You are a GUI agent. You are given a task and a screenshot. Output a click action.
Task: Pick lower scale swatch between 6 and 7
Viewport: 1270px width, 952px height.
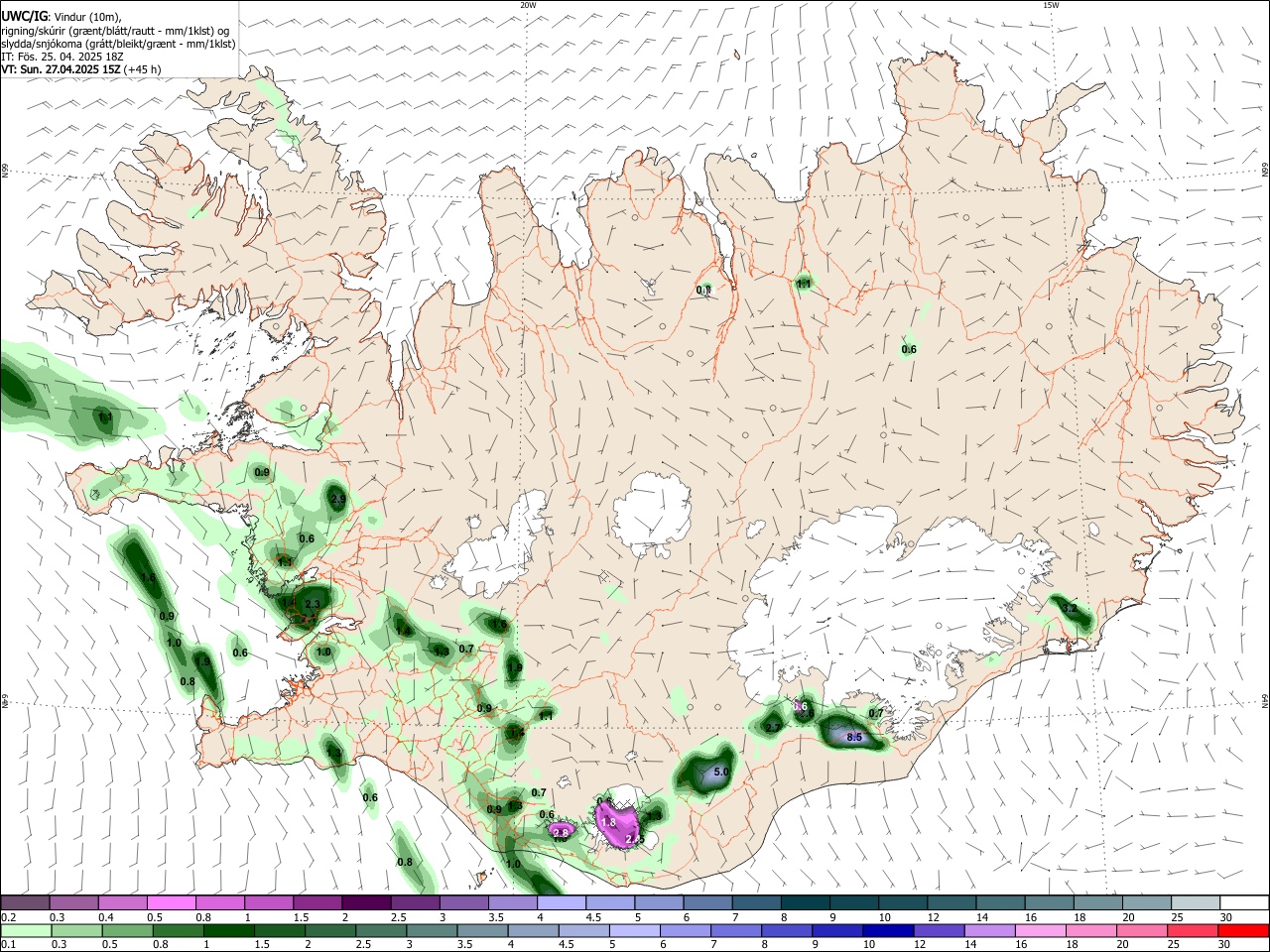coord(687,930)
